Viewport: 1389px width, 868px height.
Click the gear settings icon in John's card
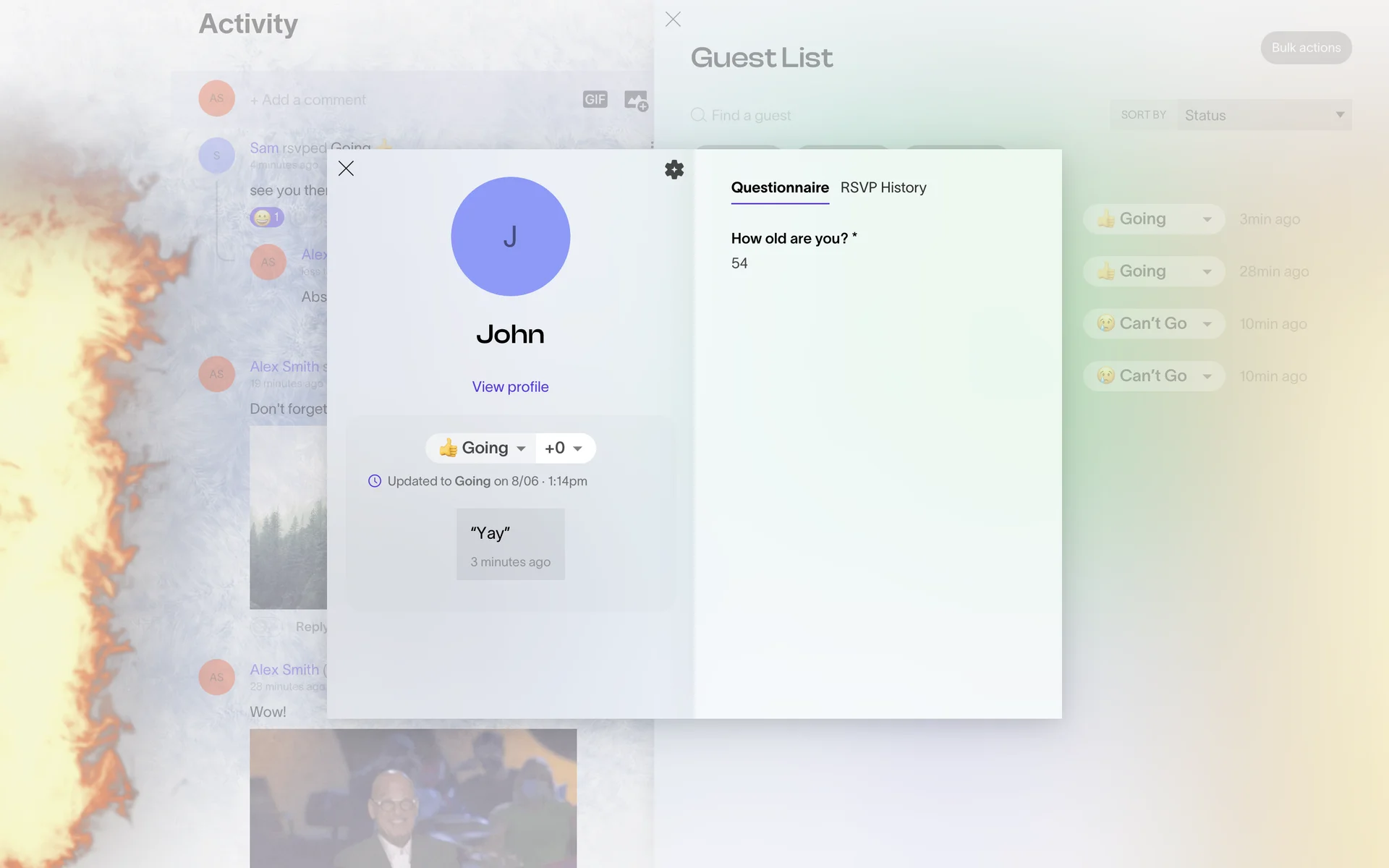coord(674,169)
